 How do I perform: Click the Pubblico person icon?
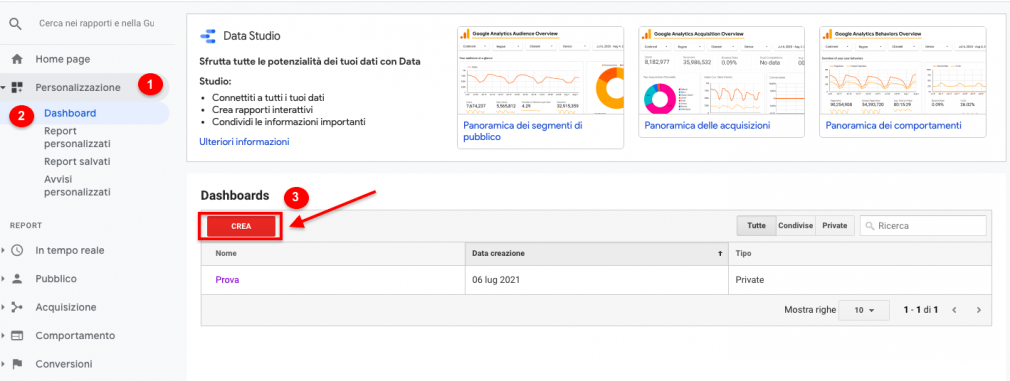click(x=17, y=278)
